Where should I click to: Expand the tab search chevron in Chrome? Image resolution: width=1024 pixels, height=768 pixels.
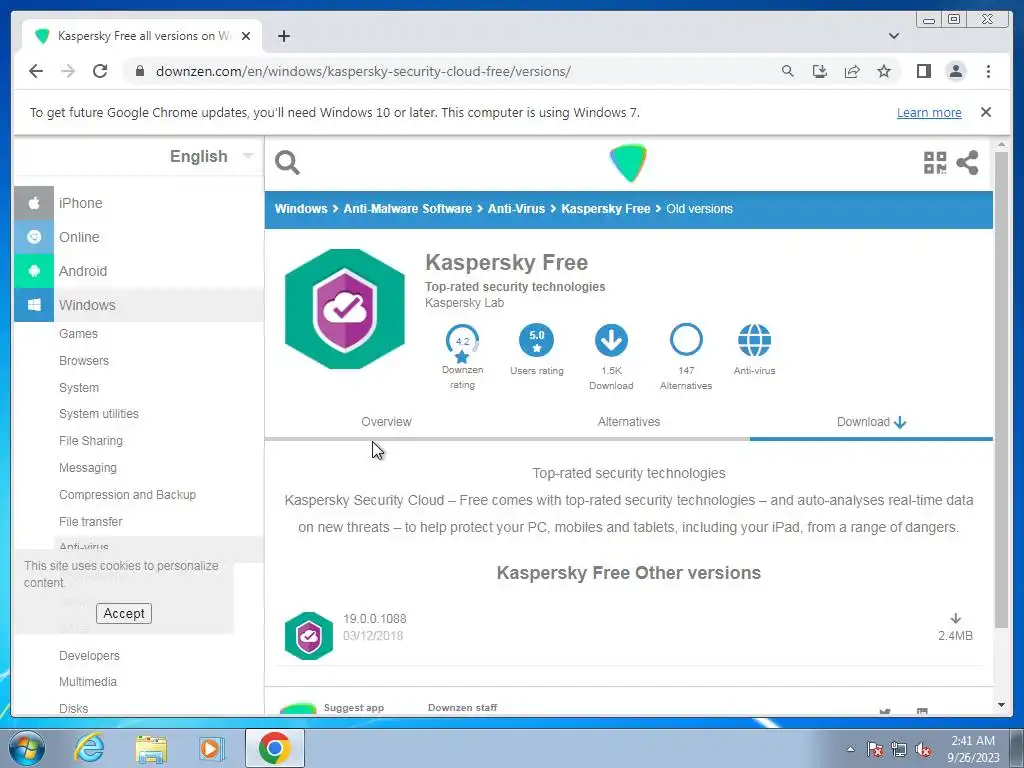click(893, 36)
